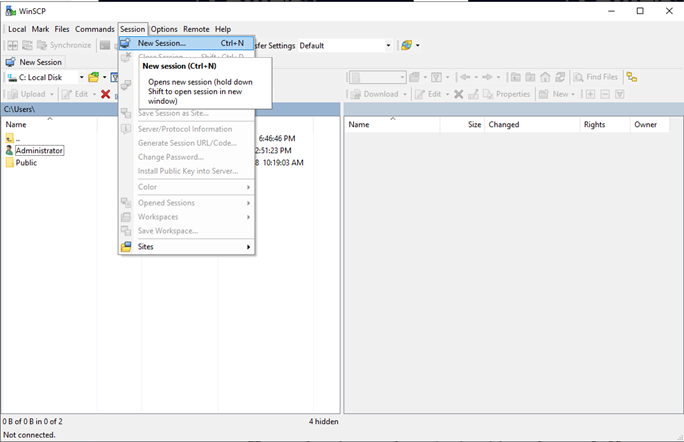Click the remote Forward arrow icon

(x=487, y=77)
